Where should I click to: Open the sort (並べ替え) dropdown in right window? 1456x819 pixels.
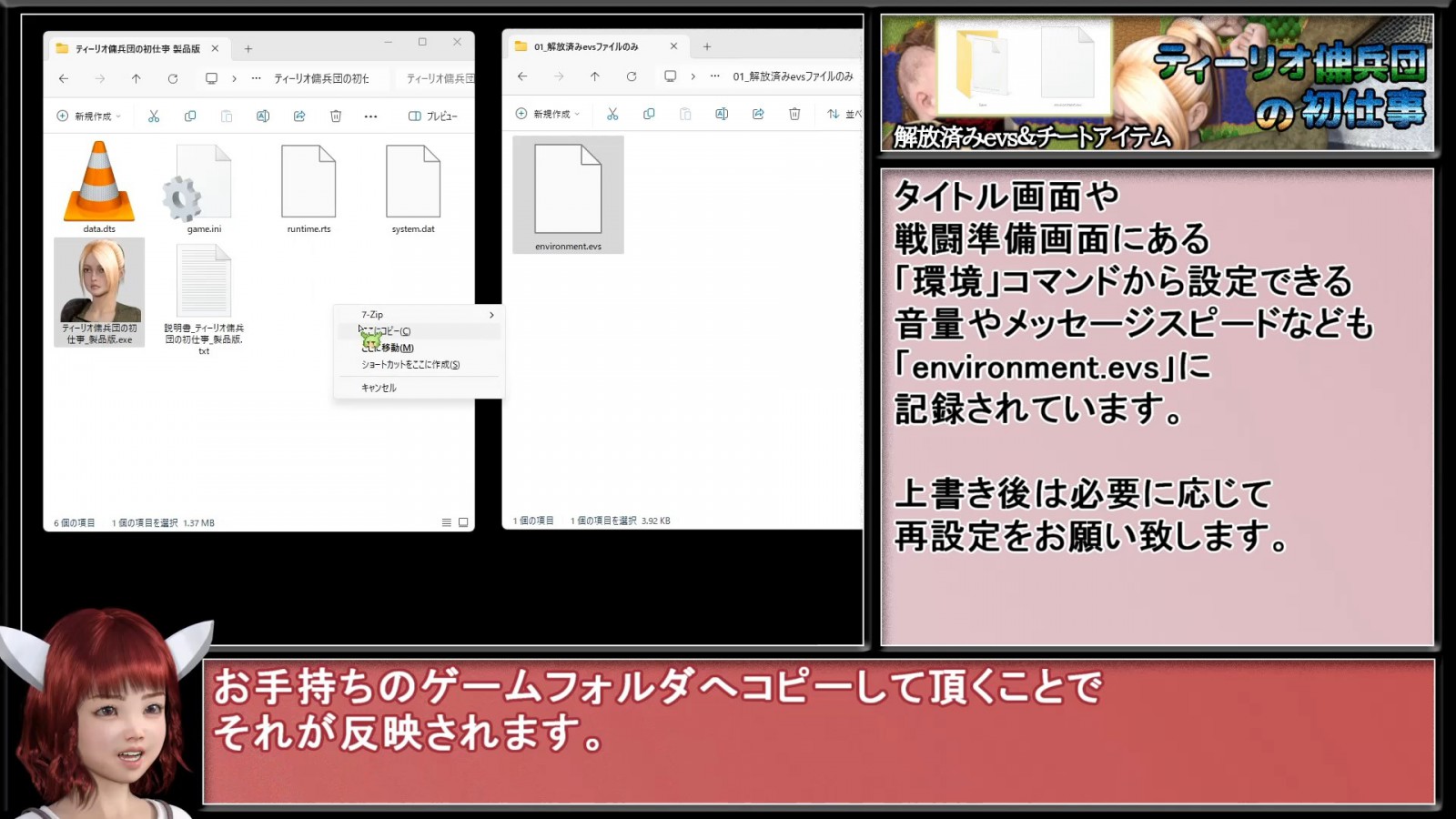(x=844, y=114)
